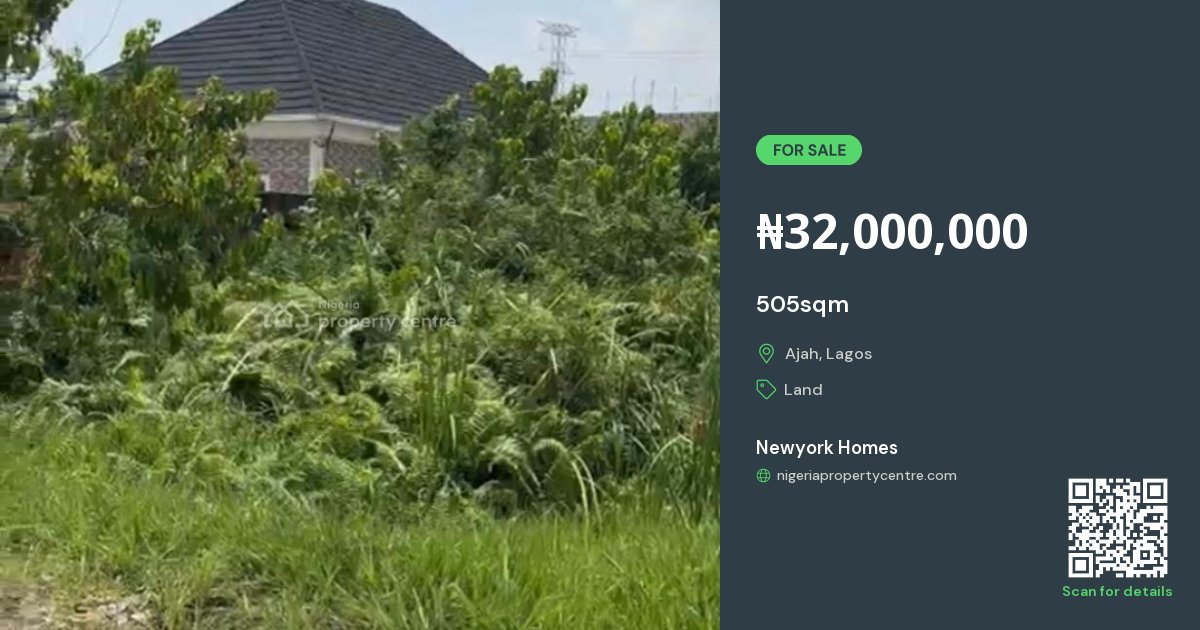Click the Scan for details caption
Viewport: 1200px width, 630px height.
1117,591
